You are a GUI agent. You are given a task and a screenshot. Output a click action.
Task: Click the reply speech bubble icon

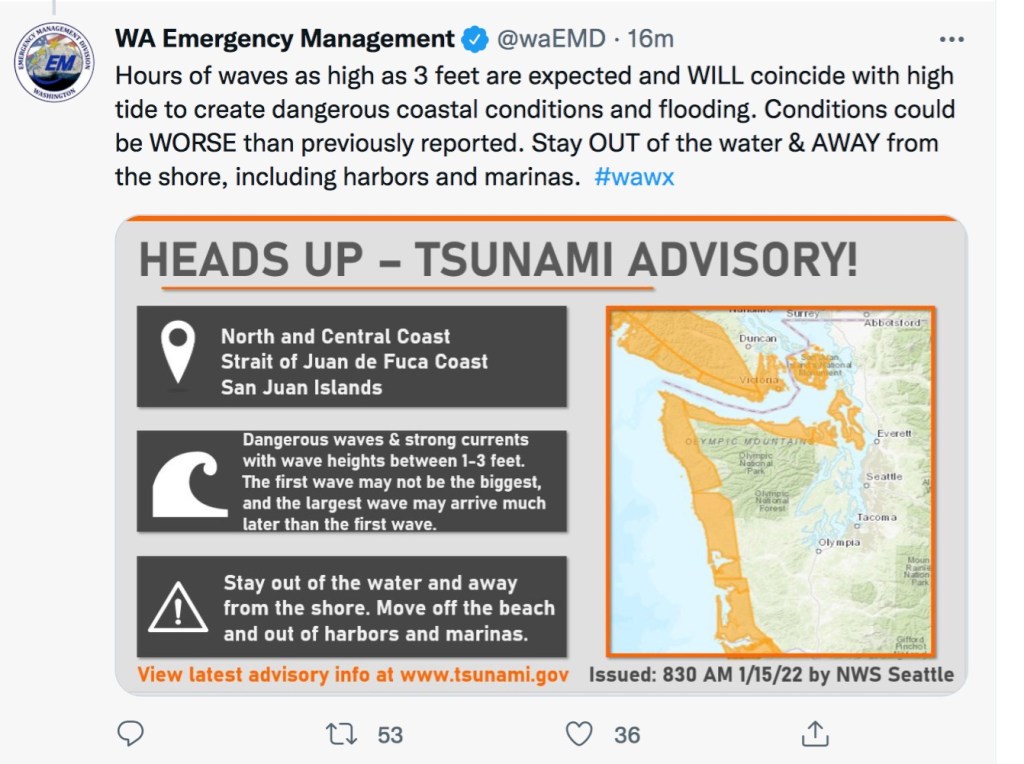[x=131, y=735]
